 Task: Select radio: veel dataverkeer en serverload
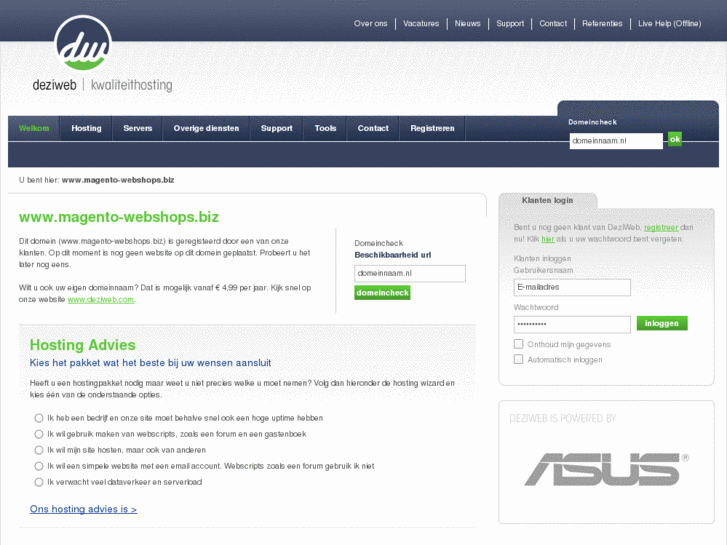(38, 482)
